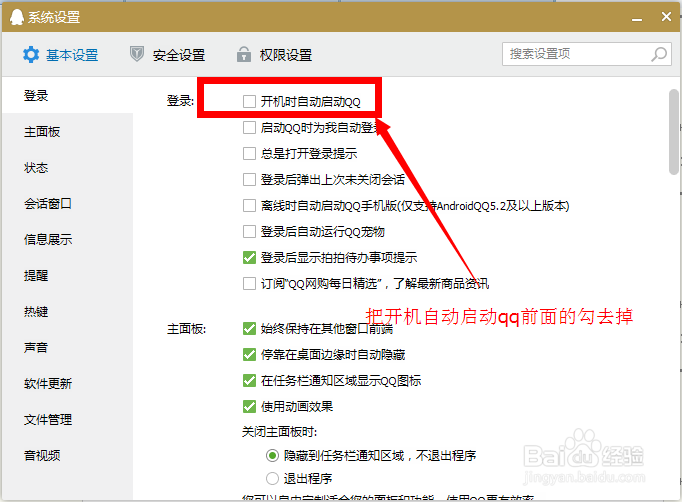Screen dimensions: 682x502
Task: Click the padlock icon for permission settings
Action: (x=244, y=54)
